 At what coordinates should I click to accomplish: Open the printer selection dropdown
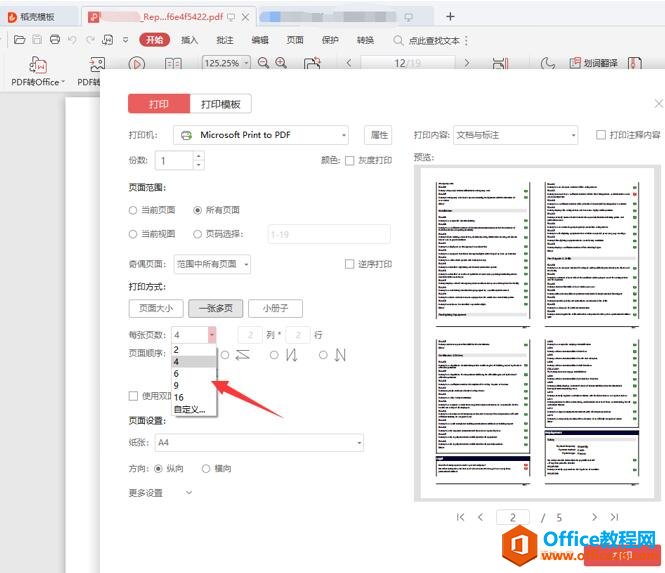(261, 135)
